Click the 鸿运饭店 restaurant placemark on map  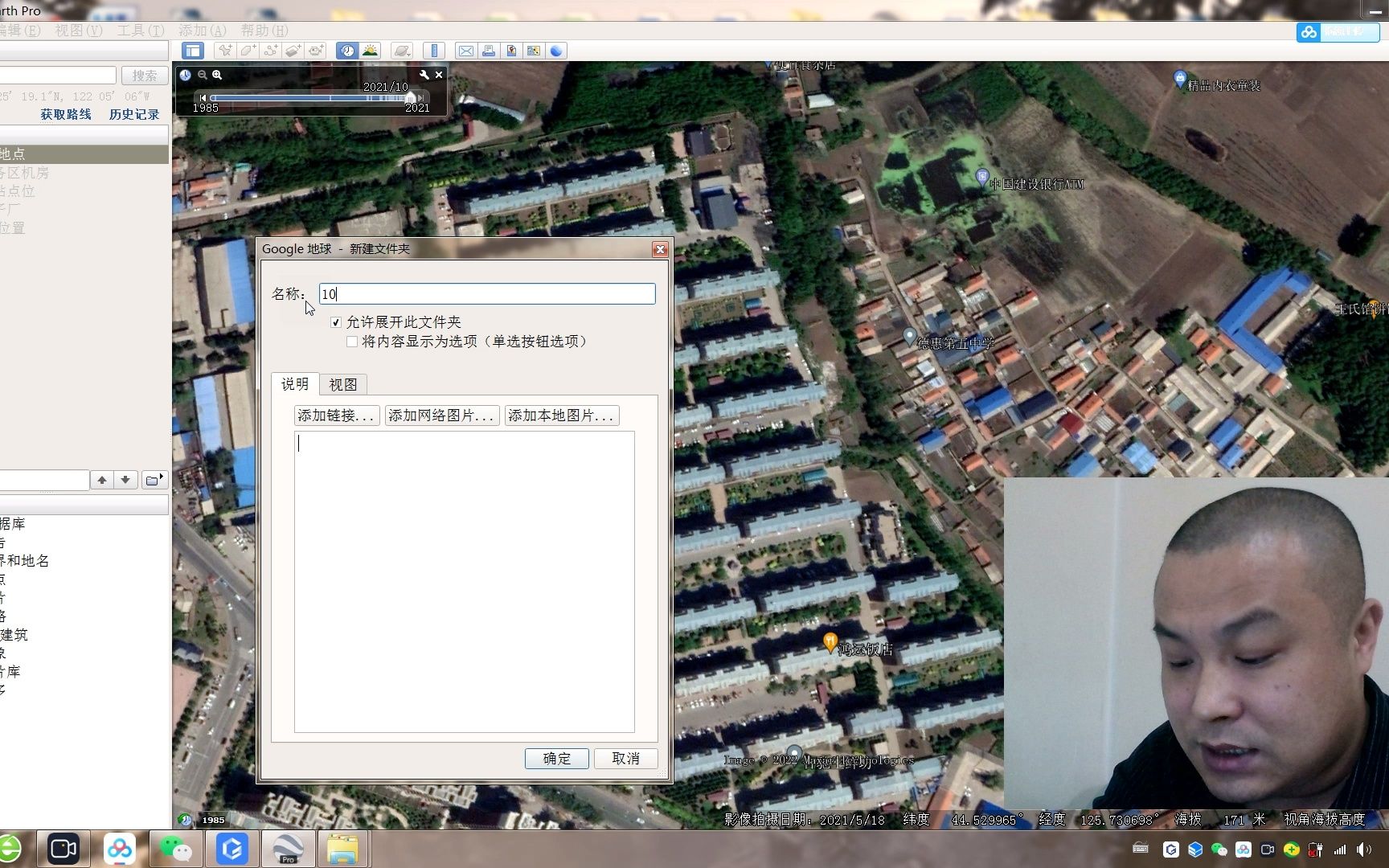(x=830, y=642)
